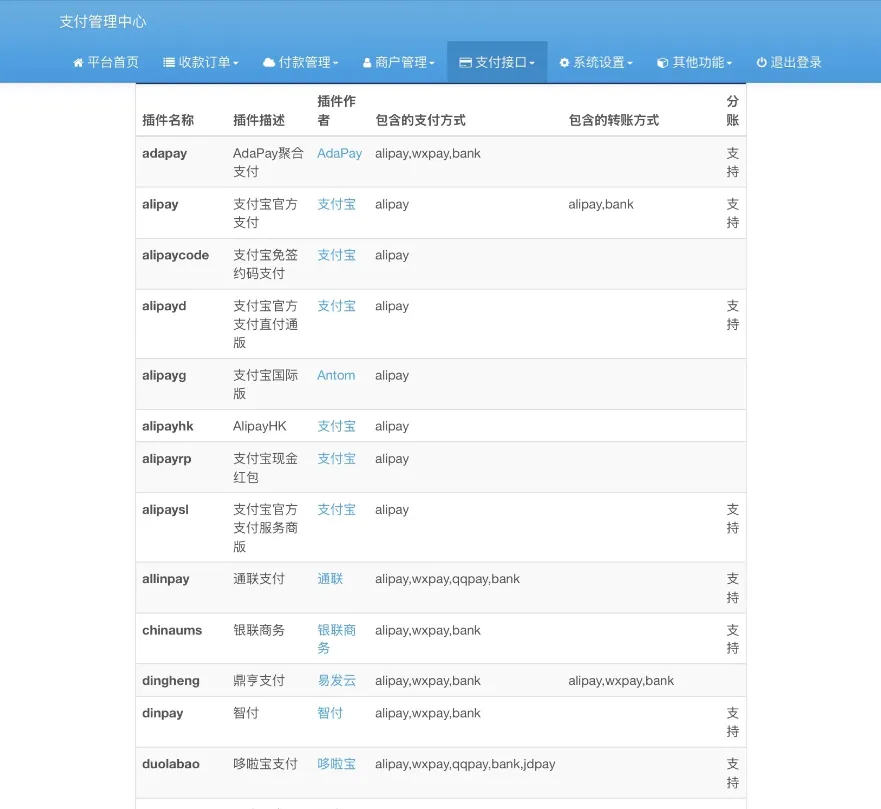Viewport: 881px width, 809px height.
Task: Click the power icon beside 退出登录
Action: 761,62
